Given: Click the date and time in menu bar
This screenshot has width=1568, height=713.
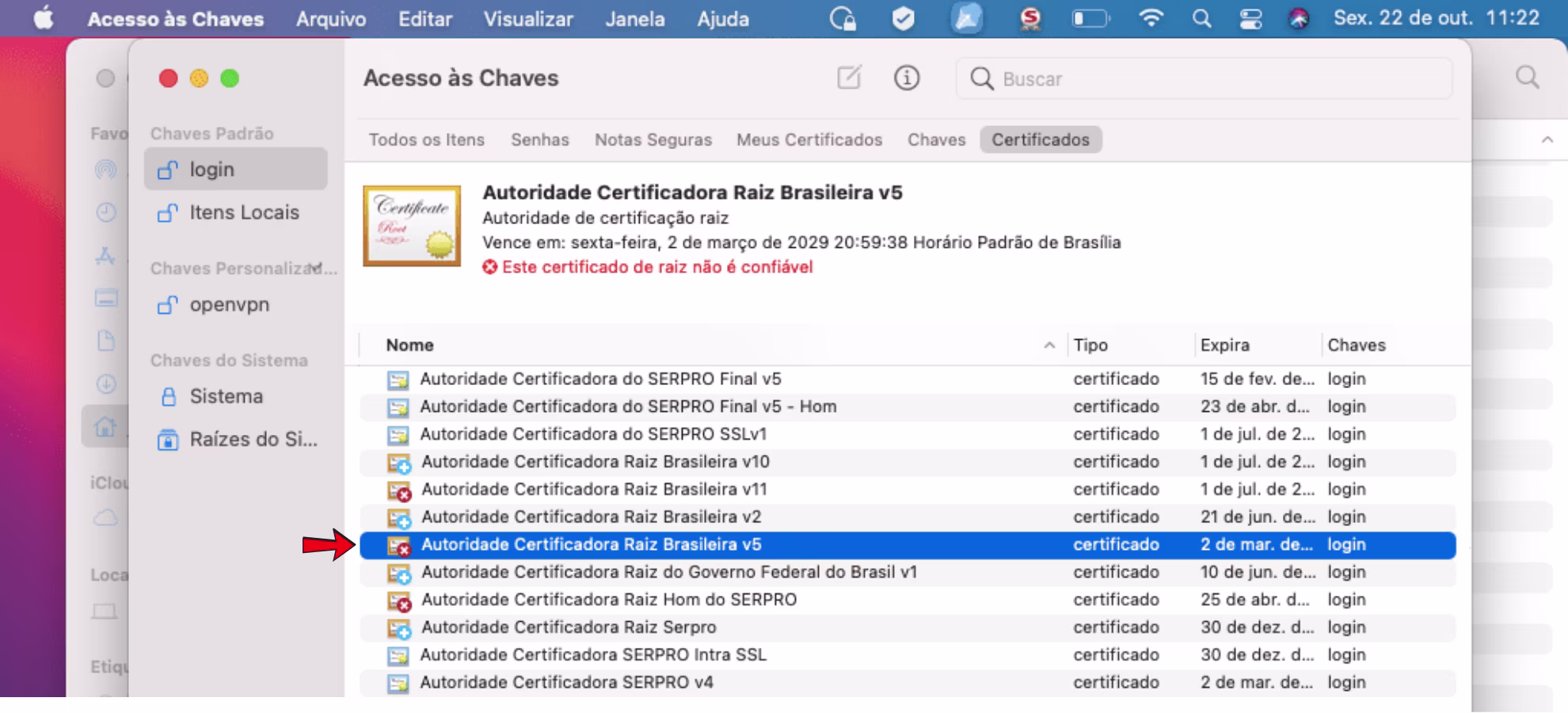Looking at the screenshot, I should pyautogui.click(x=1437, y=18).
